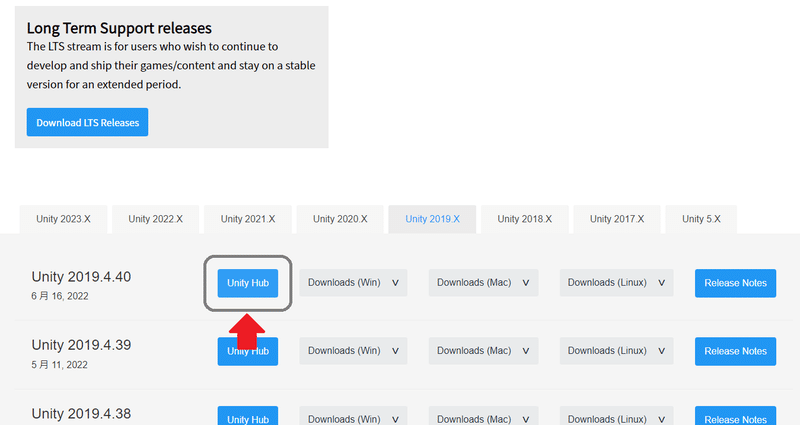
Task: Click Unity Hub for Unity 2019.4.40
Action: 248,283
